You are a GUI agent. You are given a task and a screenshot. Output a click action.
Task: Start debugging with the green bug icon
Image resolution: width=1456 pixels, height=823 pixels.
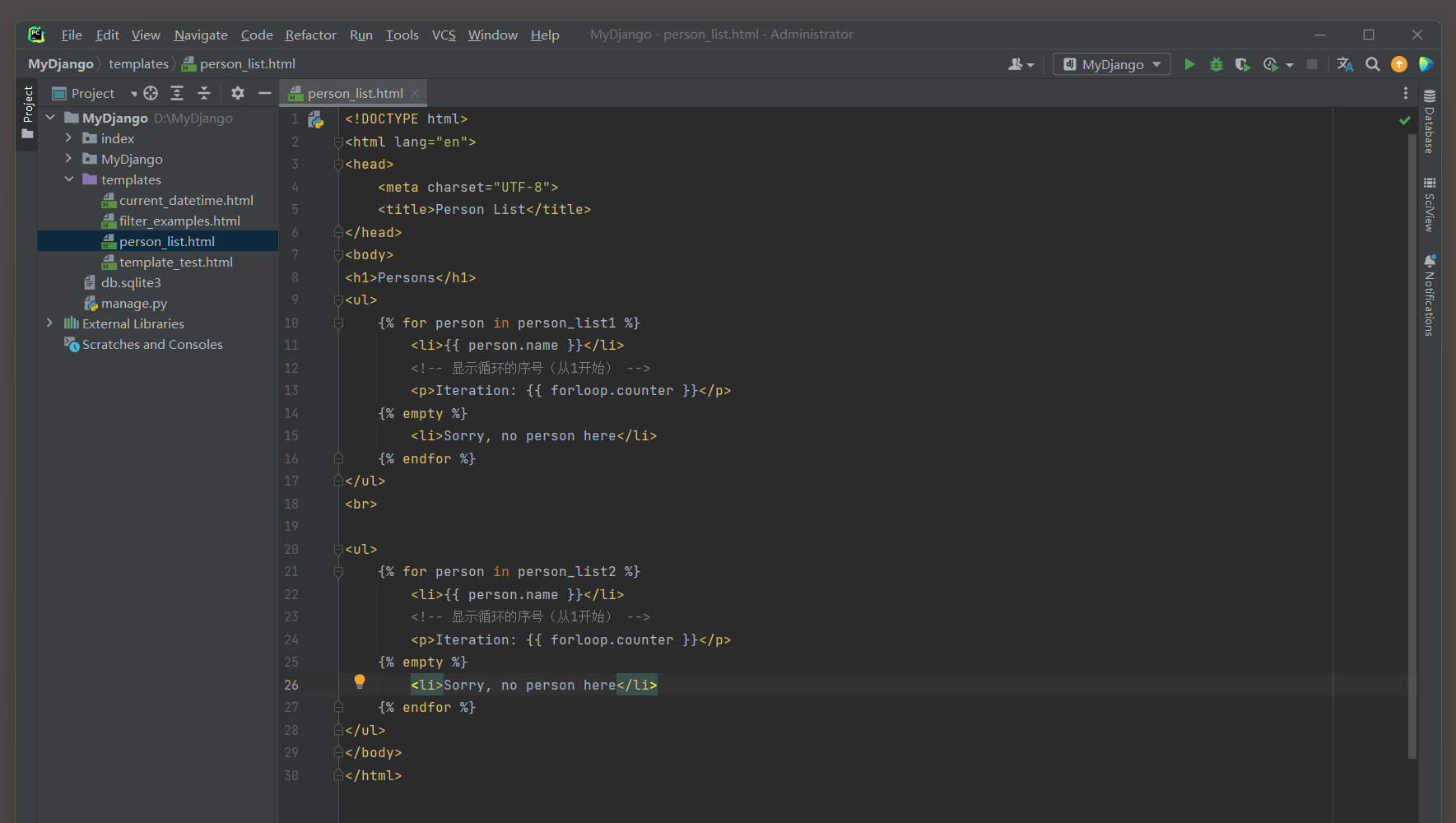[1216, 64]
